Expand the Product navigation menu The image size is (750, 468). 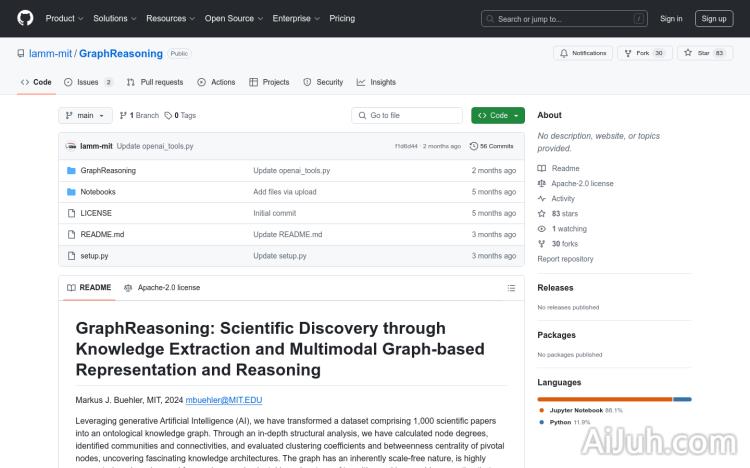[x=63, y=18]
